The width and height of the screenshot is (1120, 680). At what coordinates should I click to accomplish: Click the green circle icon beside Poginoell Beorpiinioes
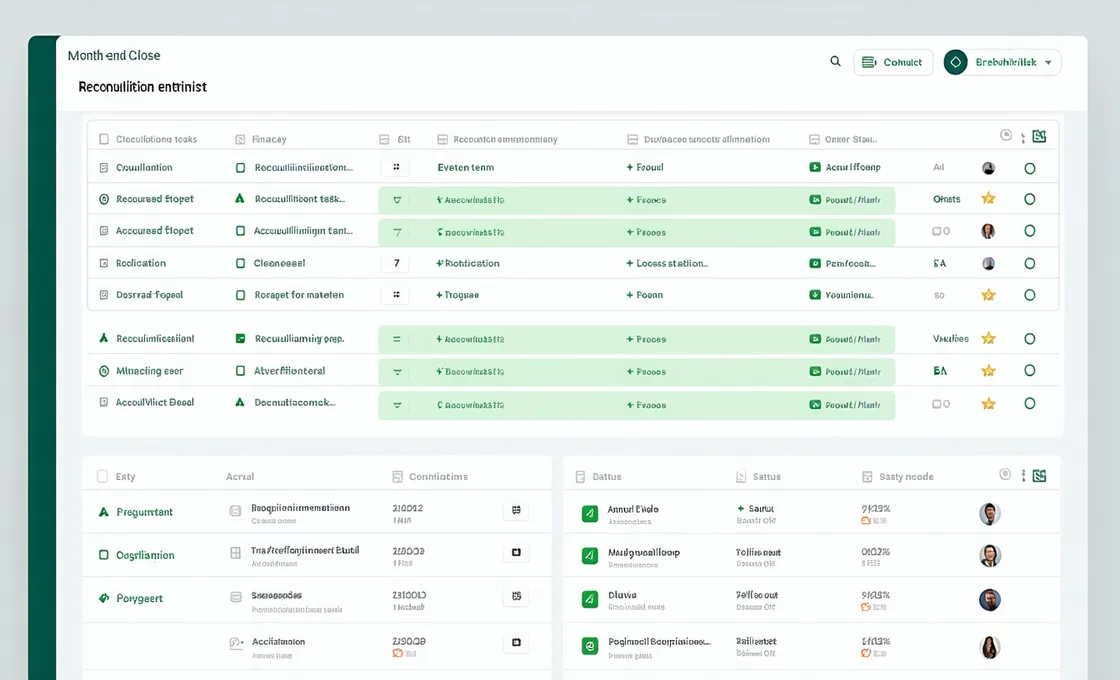(x=590, y=646)
